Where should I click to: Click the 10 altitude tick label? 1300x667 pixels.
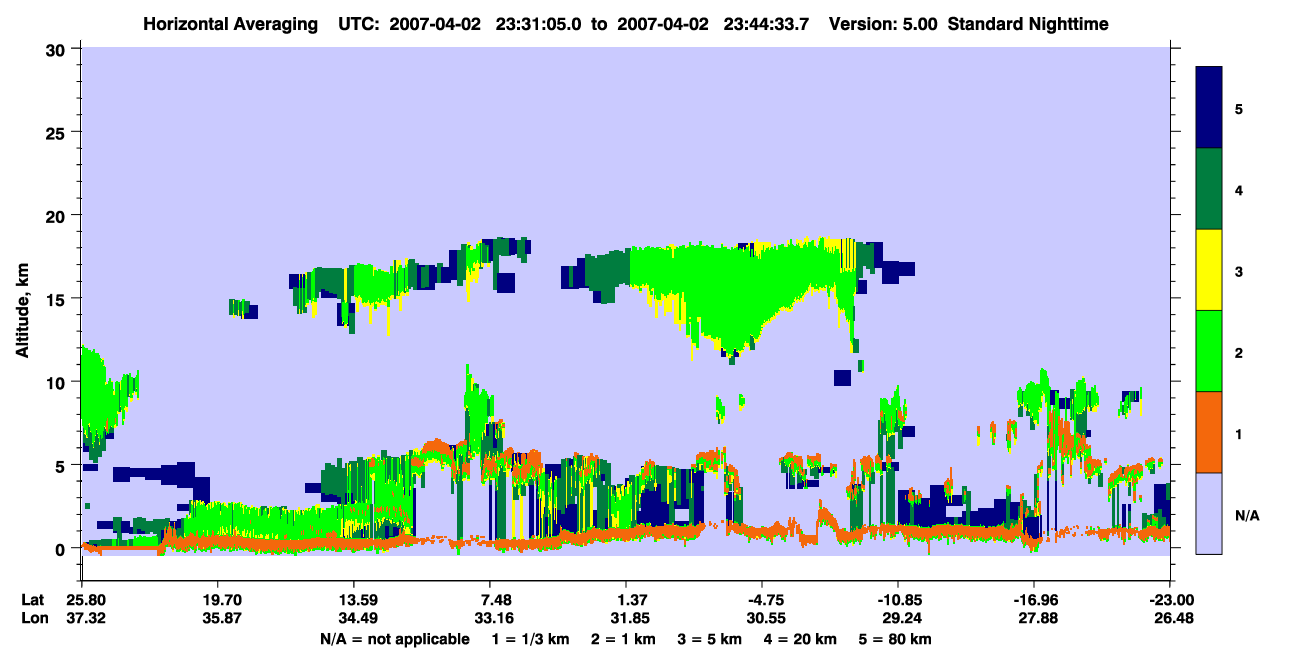(x=58, y=382)
